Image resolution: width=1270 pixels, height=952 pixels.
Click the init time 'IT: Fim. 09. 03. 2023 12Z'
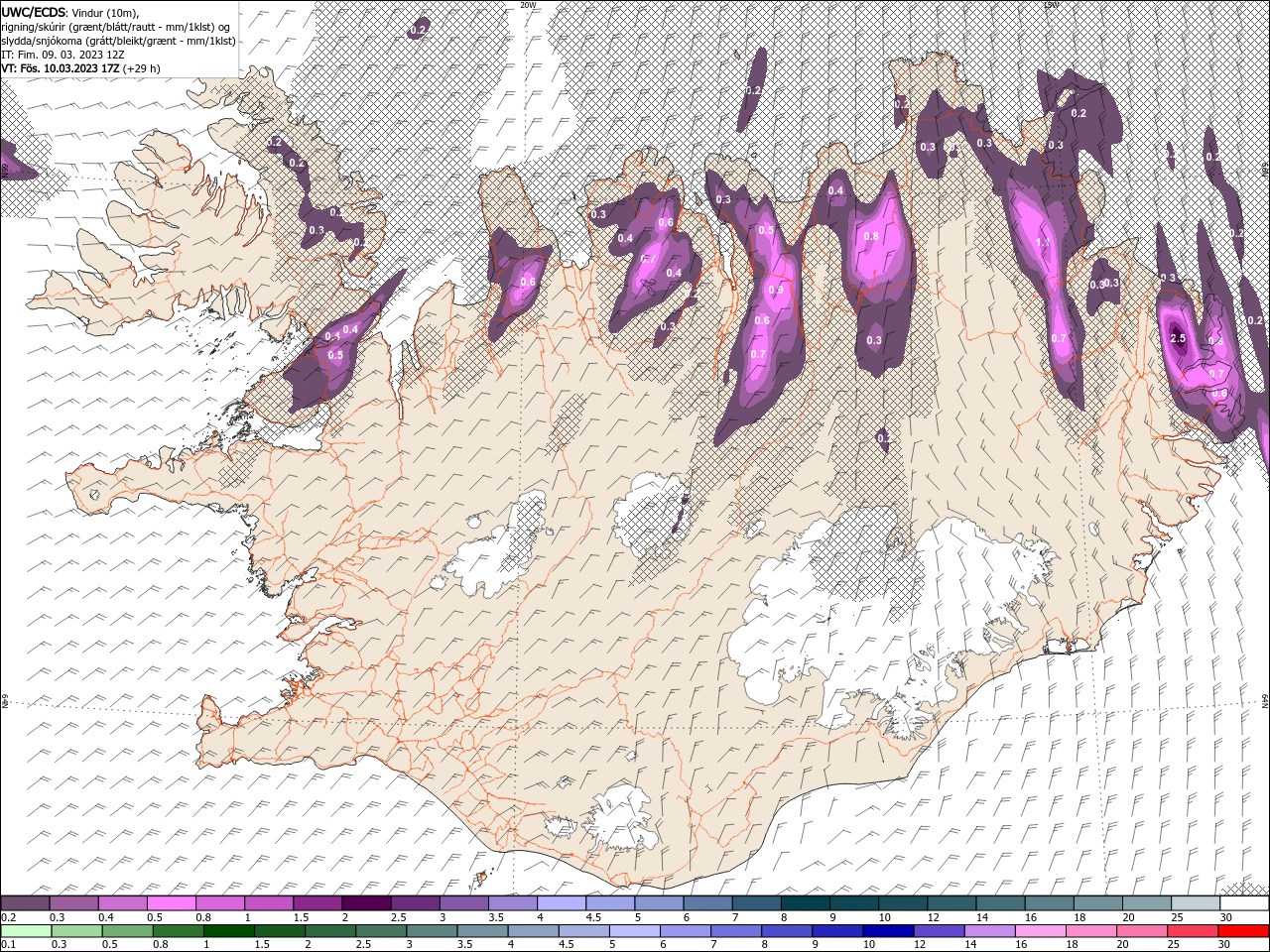[x=63, y=55]
